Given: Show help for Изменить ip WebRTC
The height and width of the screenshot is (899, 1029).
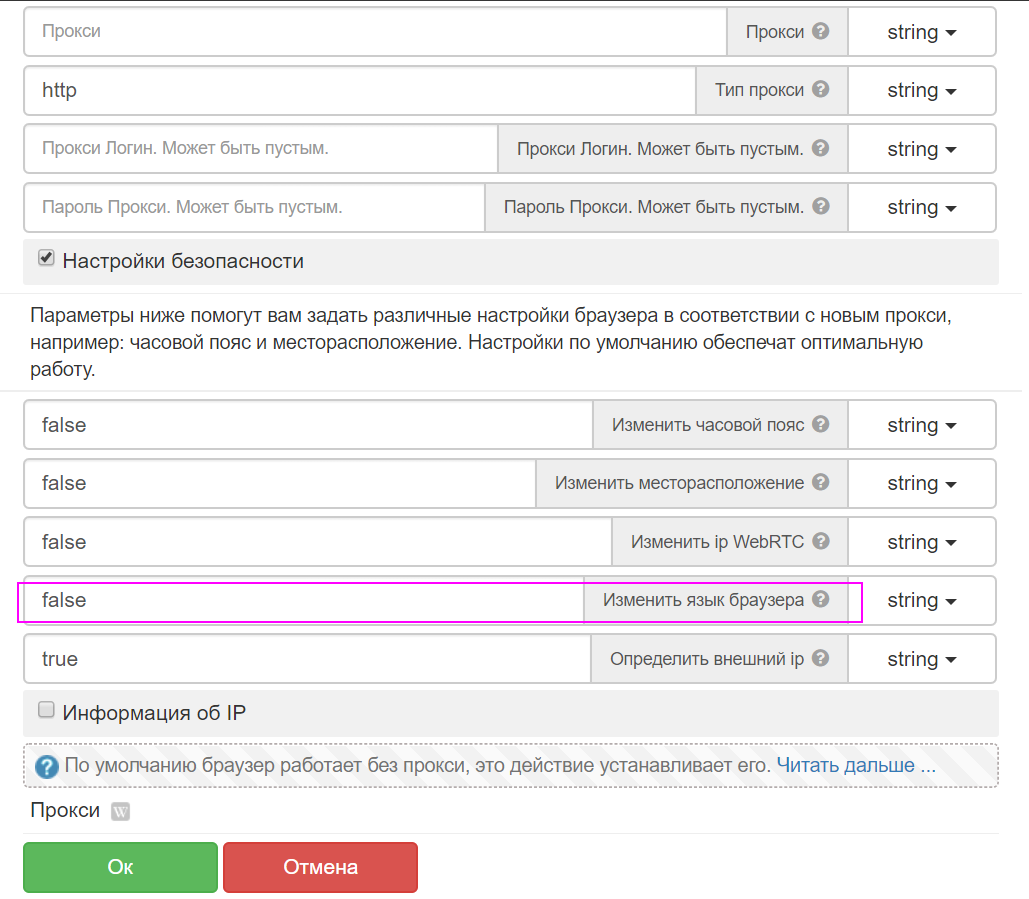Looking at the screenshot, I should (821, 542).
